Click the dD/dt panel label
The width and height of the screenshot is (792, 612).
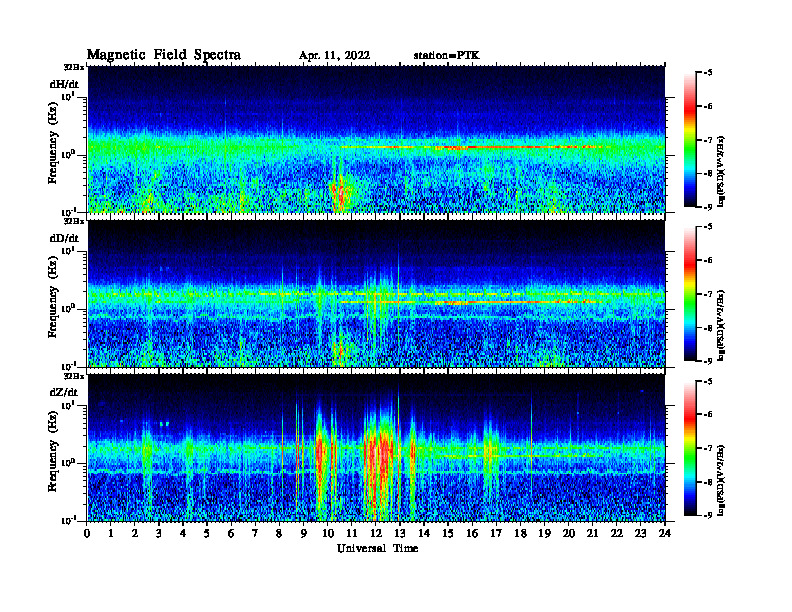pyautogui.click(x=64, y=238)
